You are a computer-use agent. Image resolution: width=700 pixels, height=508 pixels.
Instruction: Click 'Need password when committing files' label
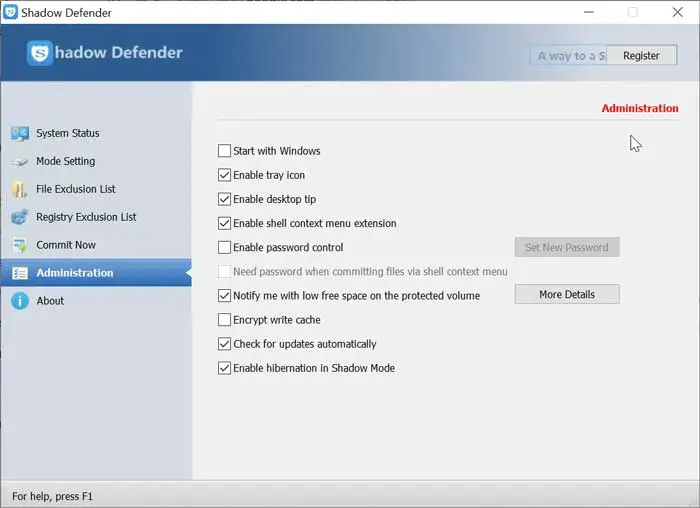[x=370, y=271]
